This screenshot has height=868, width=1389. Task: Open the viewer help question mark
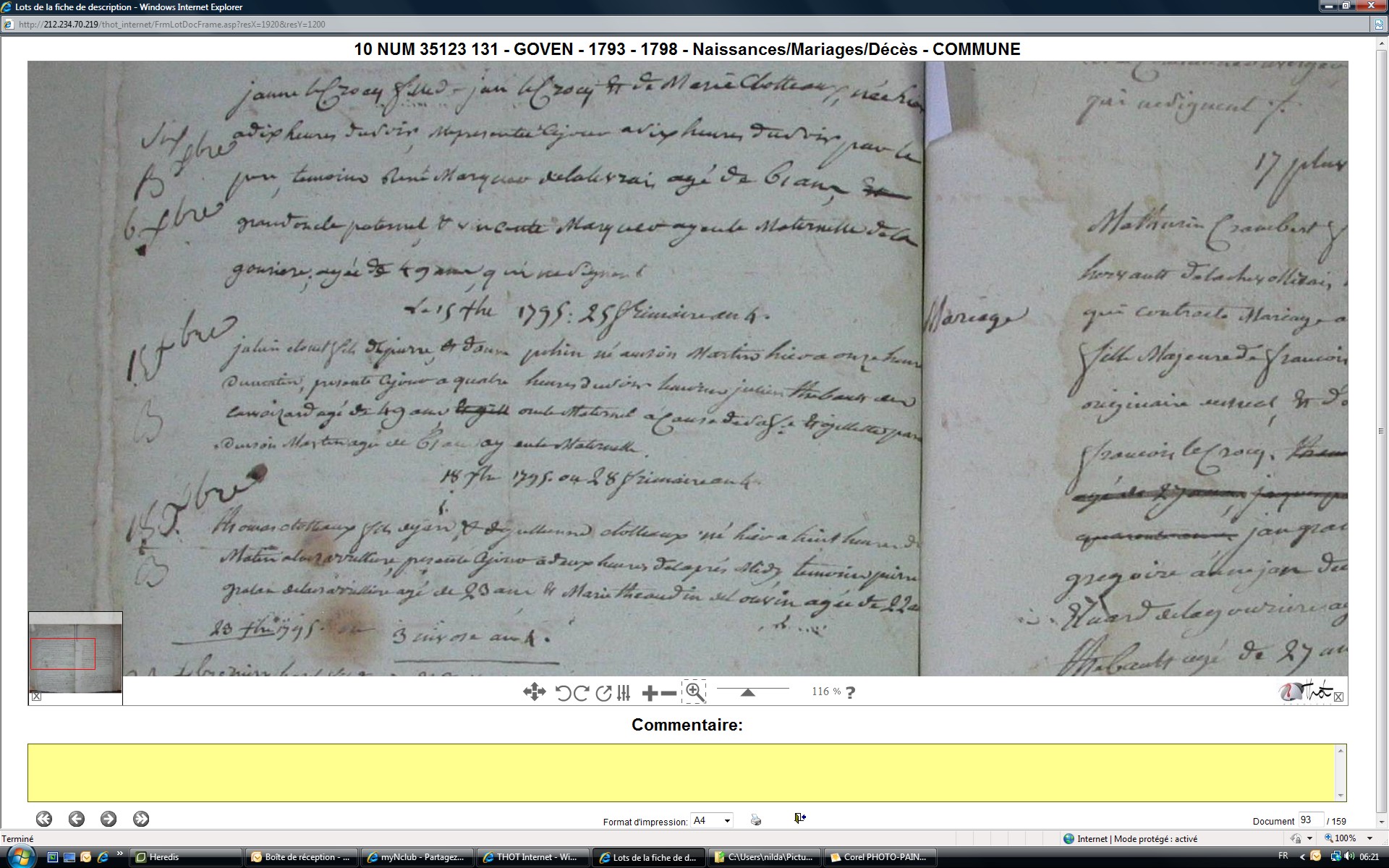pyautogui.click(x=851, y=692)
